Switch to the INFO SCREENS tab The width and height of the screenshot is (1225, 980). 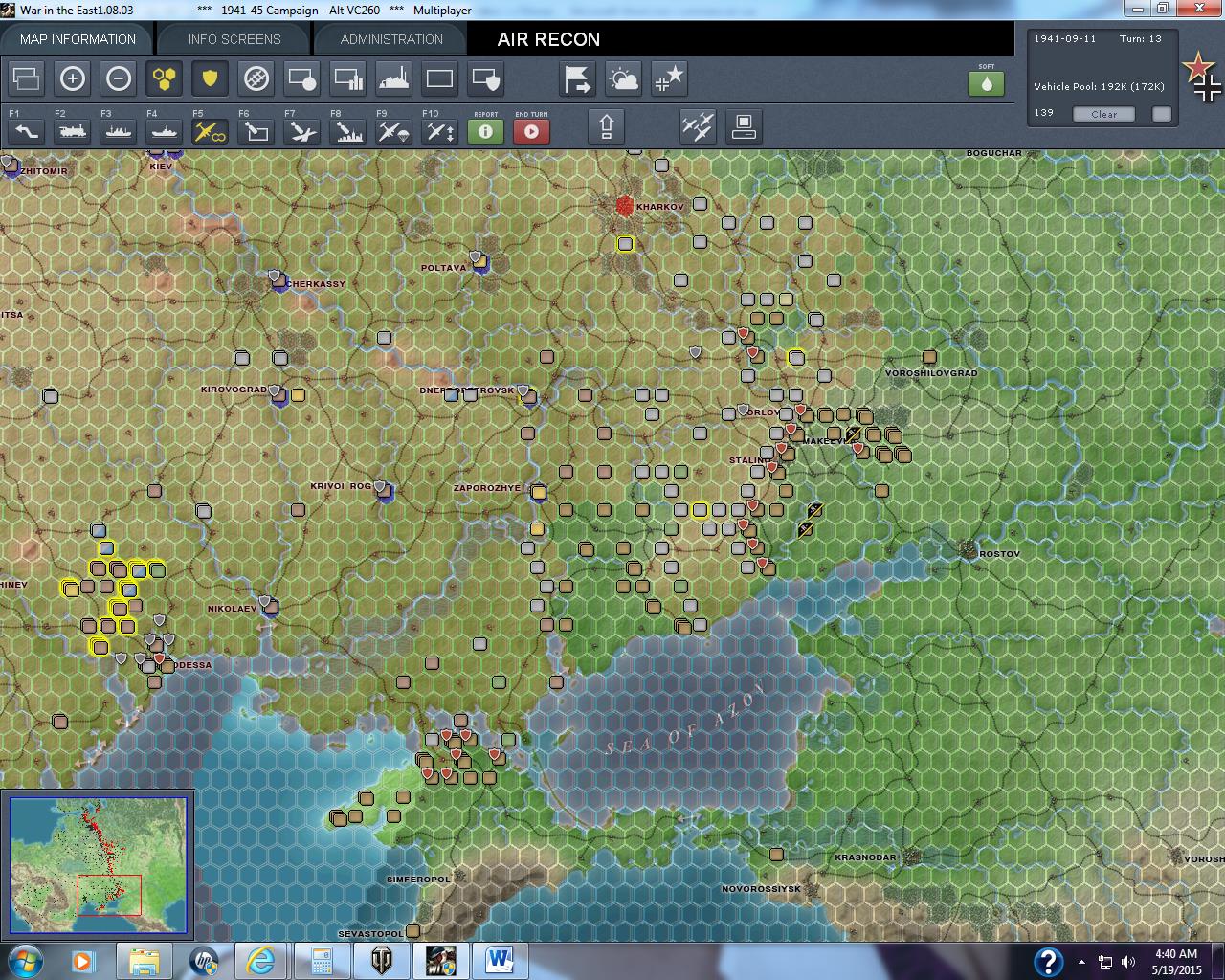point(233,39)
